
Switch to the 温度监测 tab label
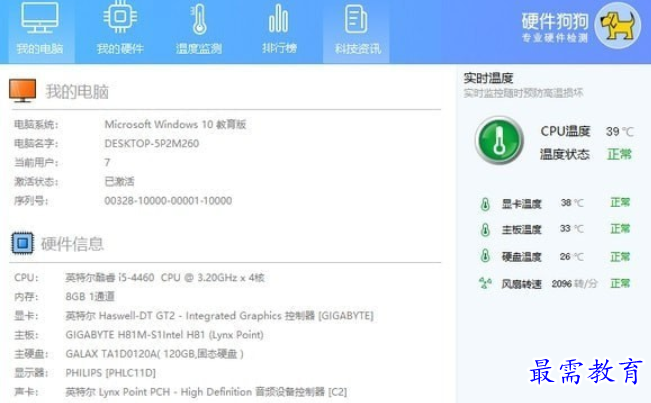click(x=199, y=49)
